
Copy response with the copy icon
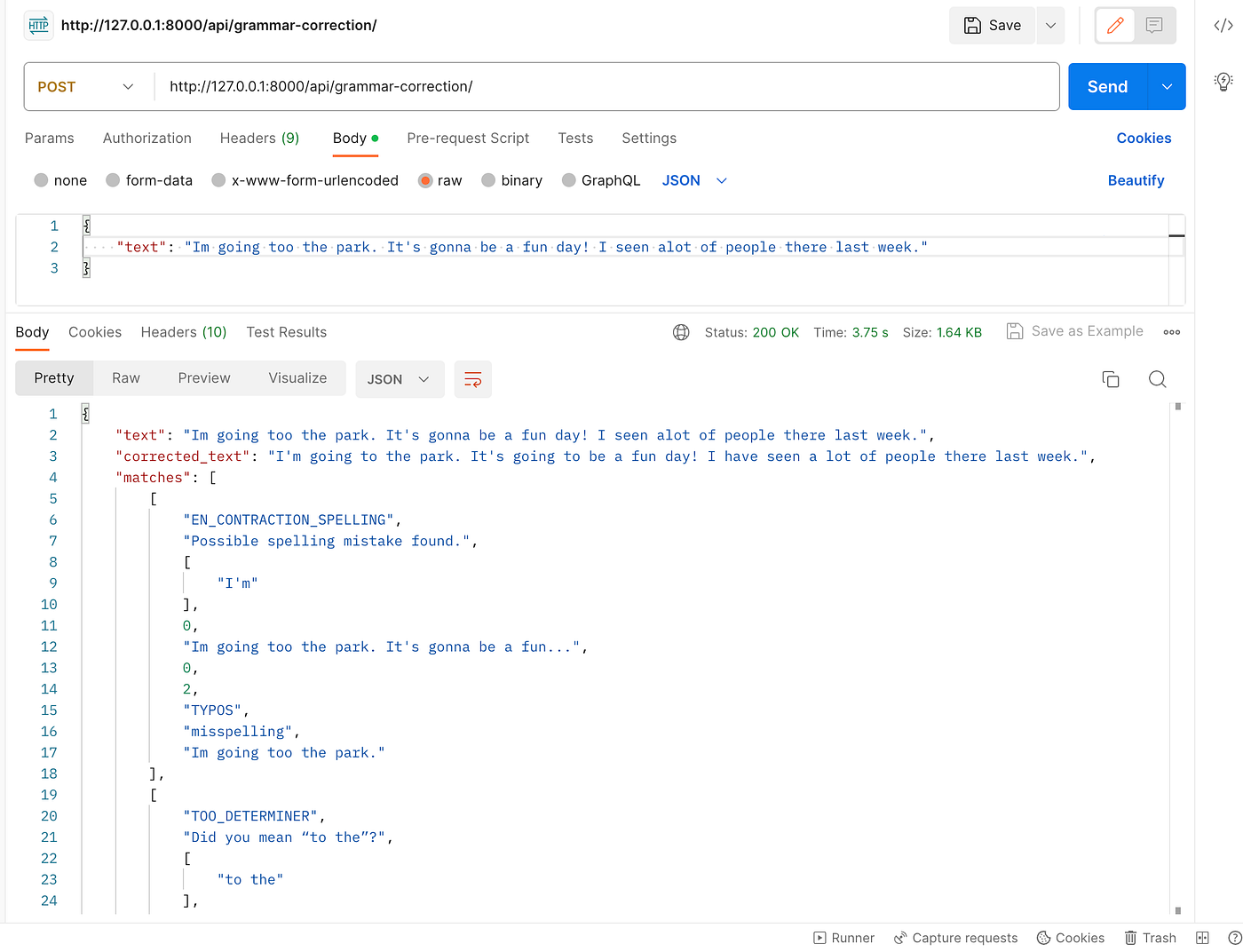point(1111,379)
